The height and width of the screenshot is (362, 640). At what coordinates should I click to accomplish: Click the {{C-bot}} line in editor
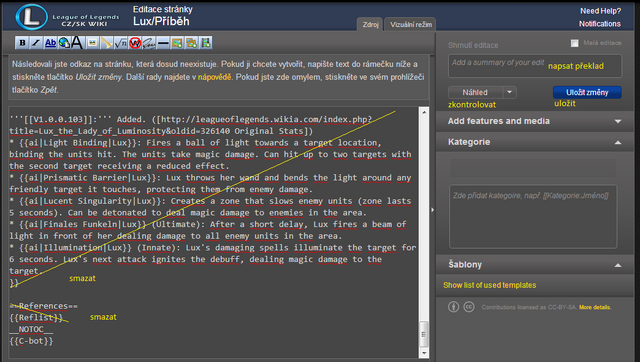click(x=31, y=341)
